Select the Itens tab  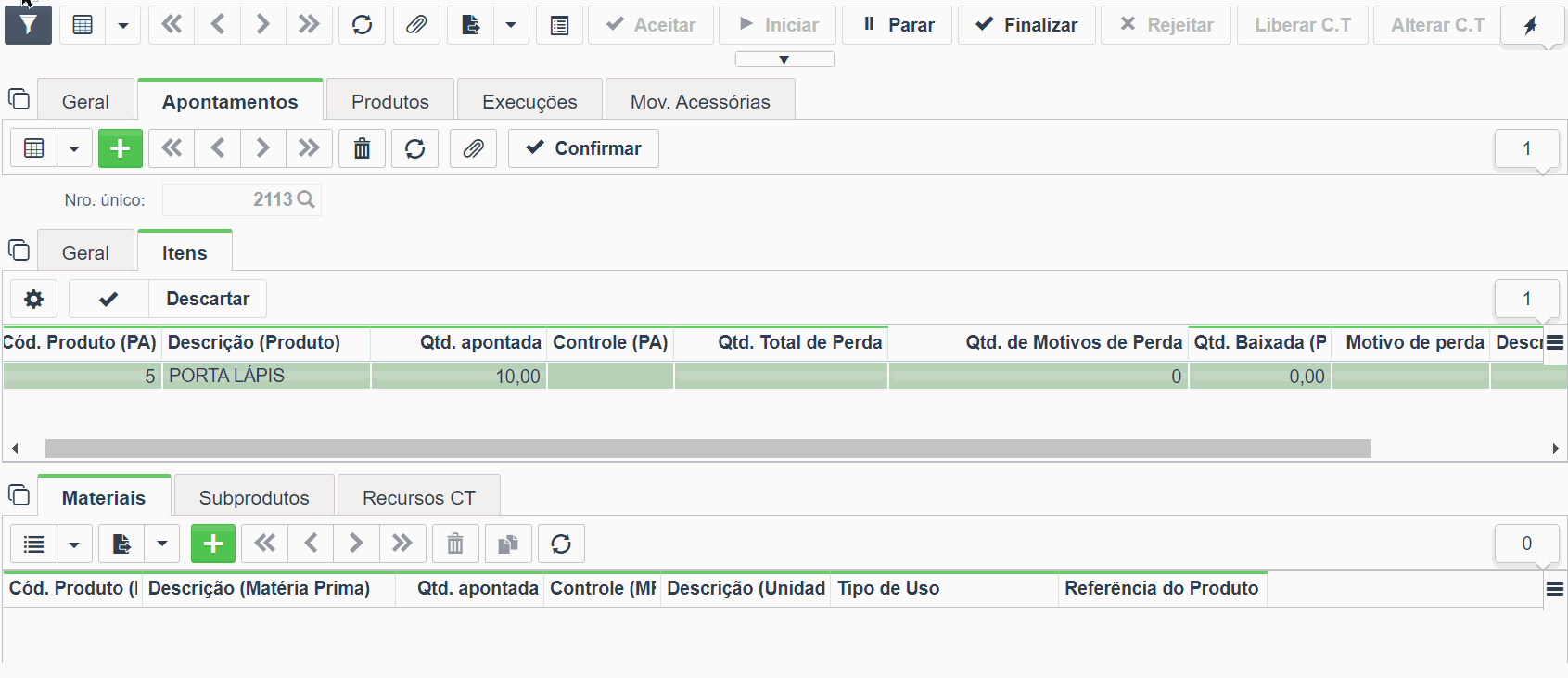coord(185,252)
